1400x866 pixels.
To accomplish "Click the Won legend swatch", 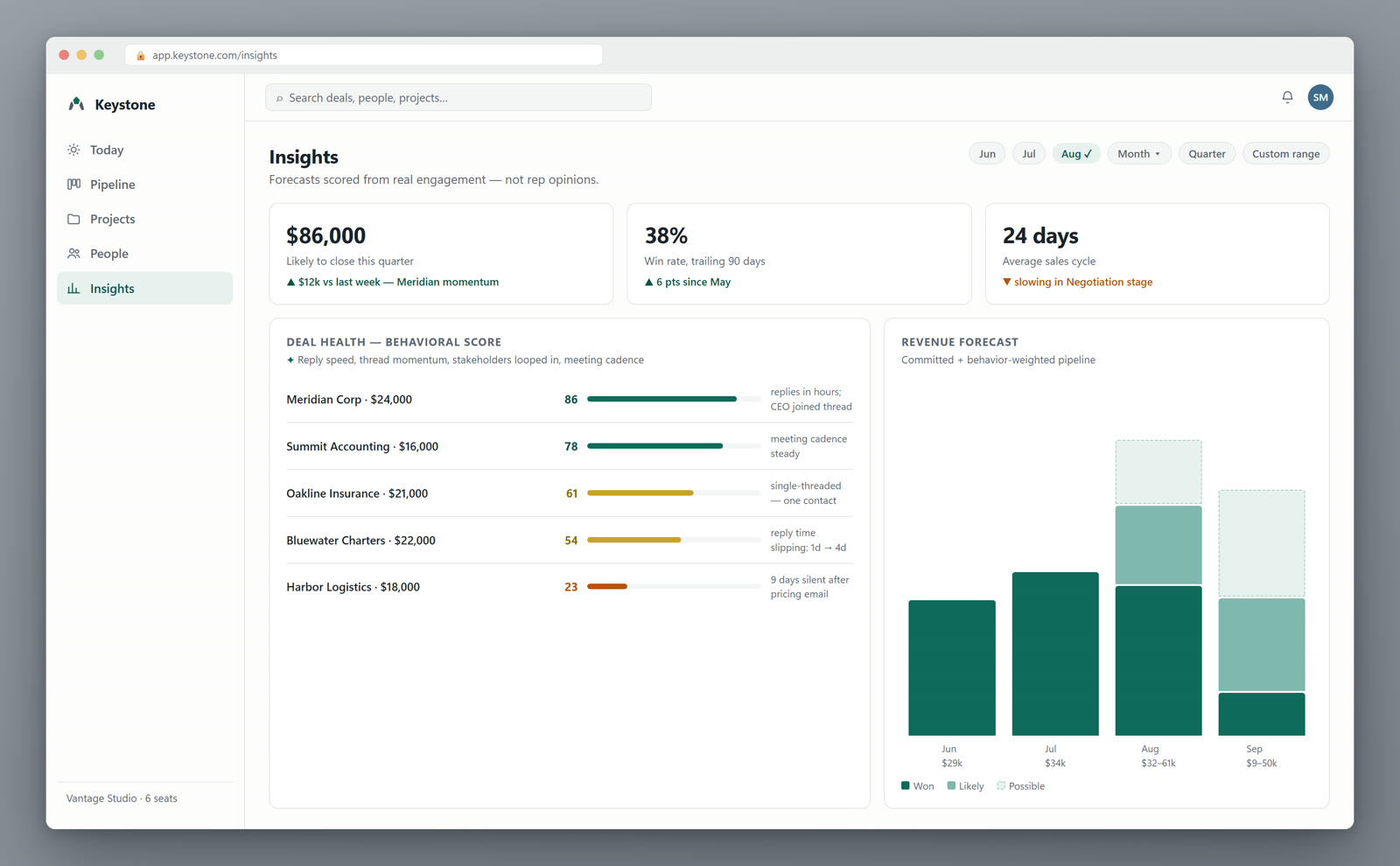I will [x=906, y=786].
